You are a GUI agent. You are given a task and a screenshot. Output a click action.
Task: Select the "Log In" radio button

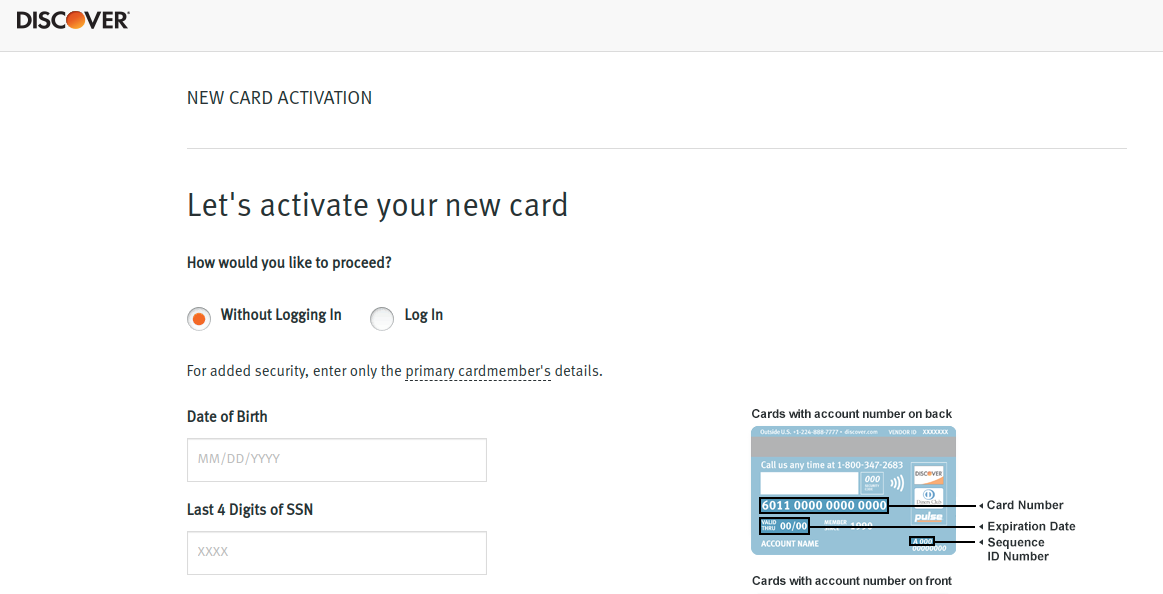(x=381, y=318)
